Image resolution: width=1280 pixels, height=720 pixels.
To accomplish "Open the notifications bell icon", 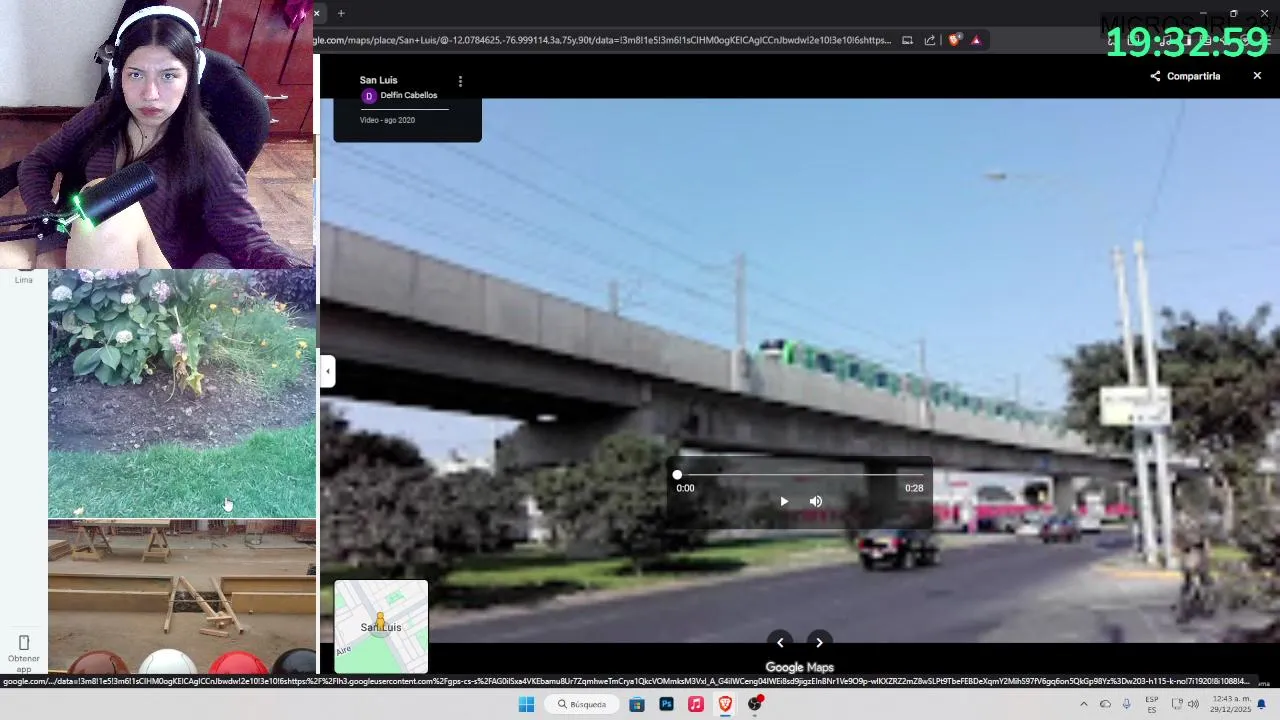I will point(1261,704).
